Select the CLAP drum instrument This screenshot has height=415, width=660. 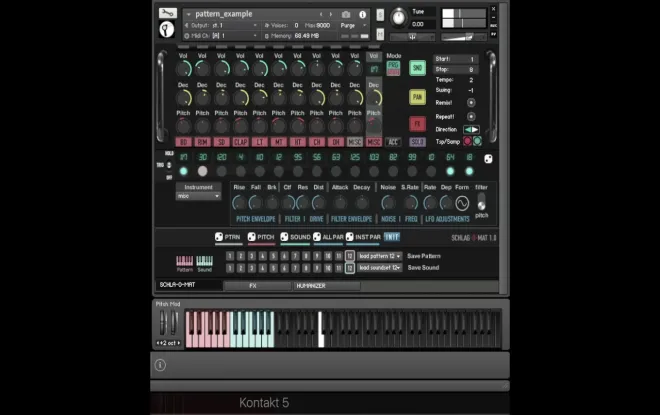click(240, 142)
